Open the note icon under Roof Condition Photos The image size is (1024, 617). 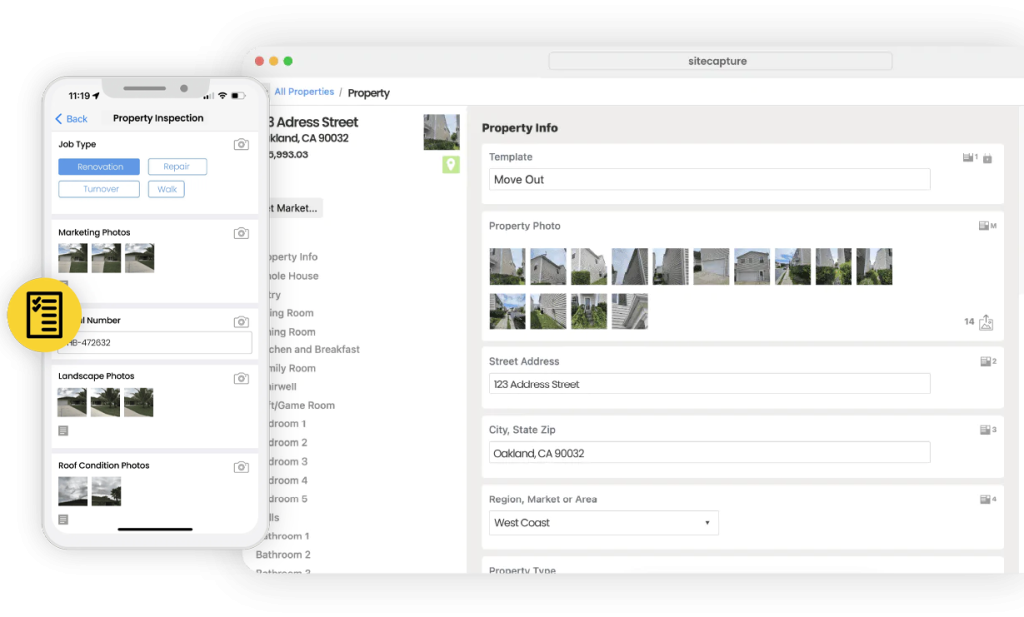(63, 520)
